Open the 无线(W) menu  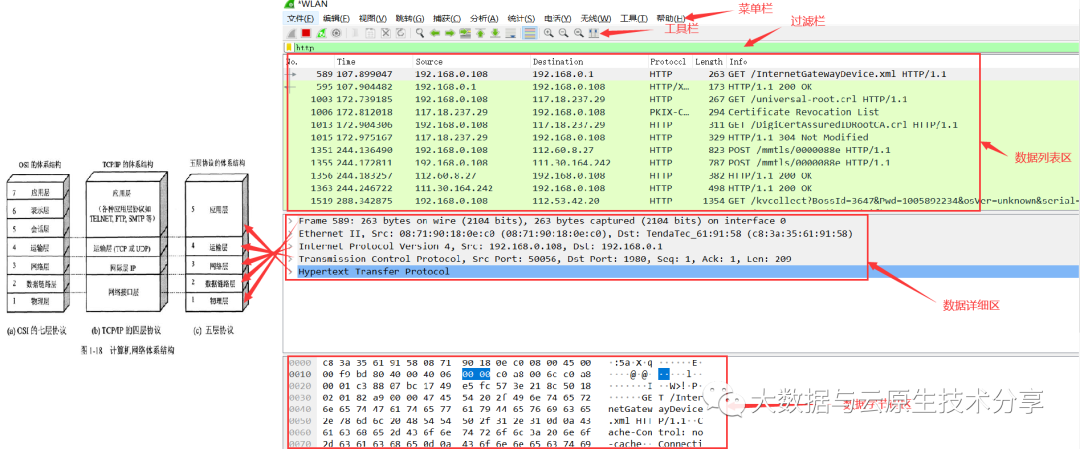pos(596,19)
